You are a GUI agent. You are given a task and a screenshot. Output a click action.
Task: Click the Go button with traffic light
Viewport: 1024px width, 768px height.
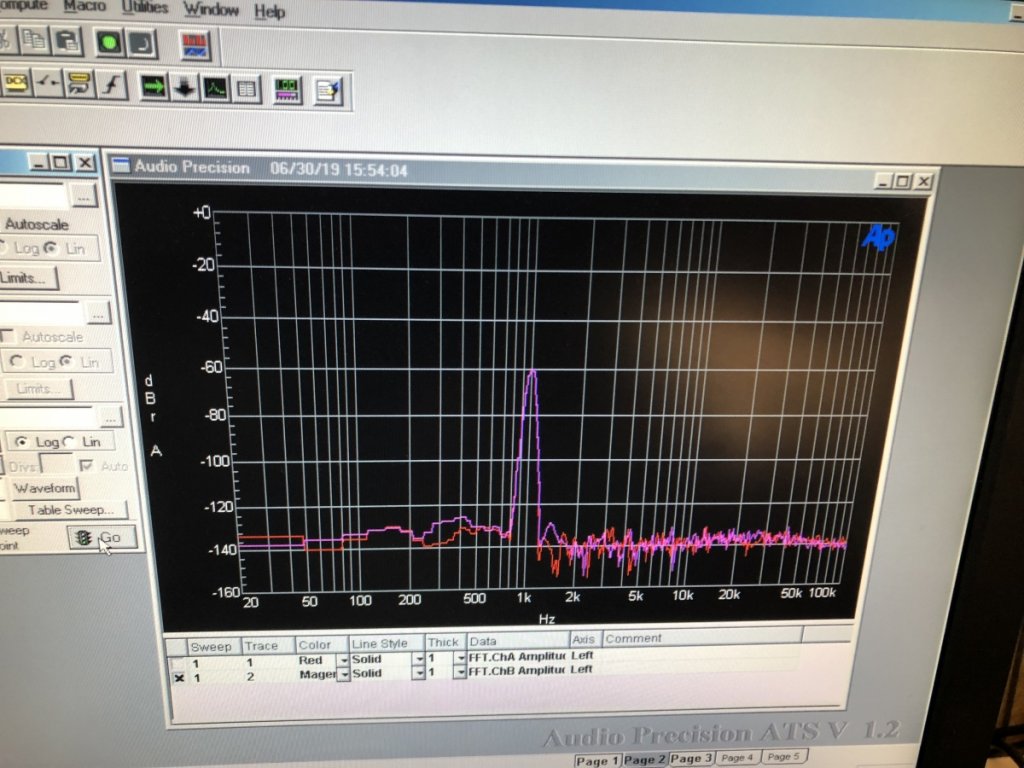click(x=102, y=538)
